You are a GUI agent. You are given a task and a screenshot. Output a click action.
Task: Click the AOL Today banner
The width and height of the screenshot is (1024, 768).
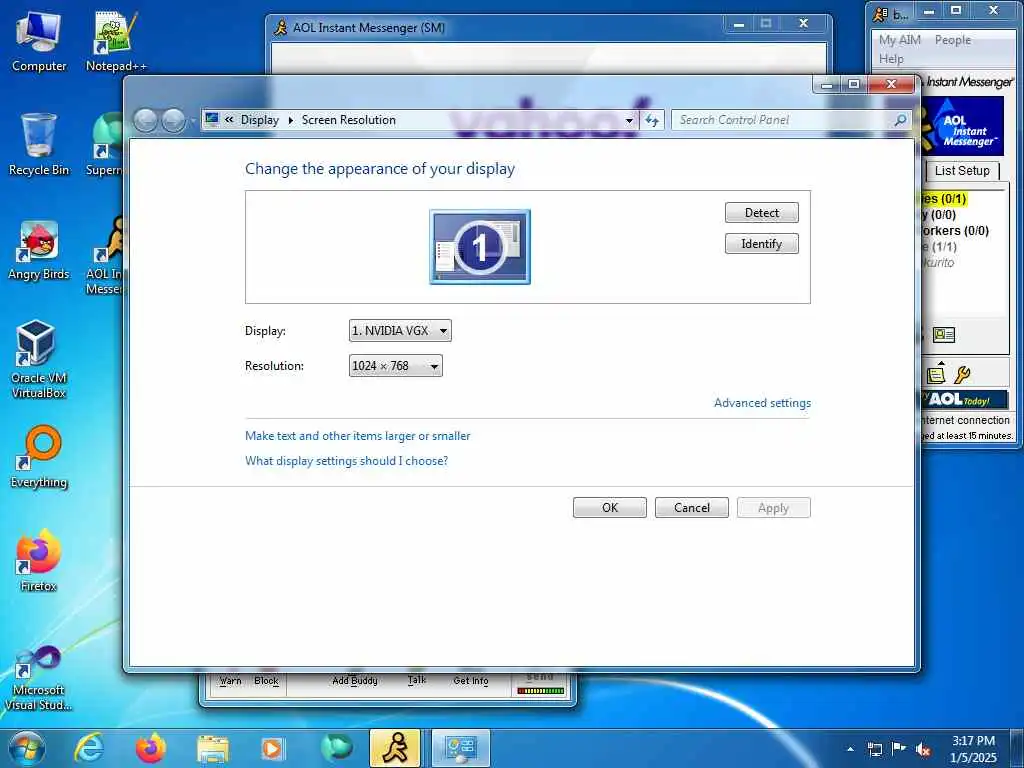tap(965, 399)
